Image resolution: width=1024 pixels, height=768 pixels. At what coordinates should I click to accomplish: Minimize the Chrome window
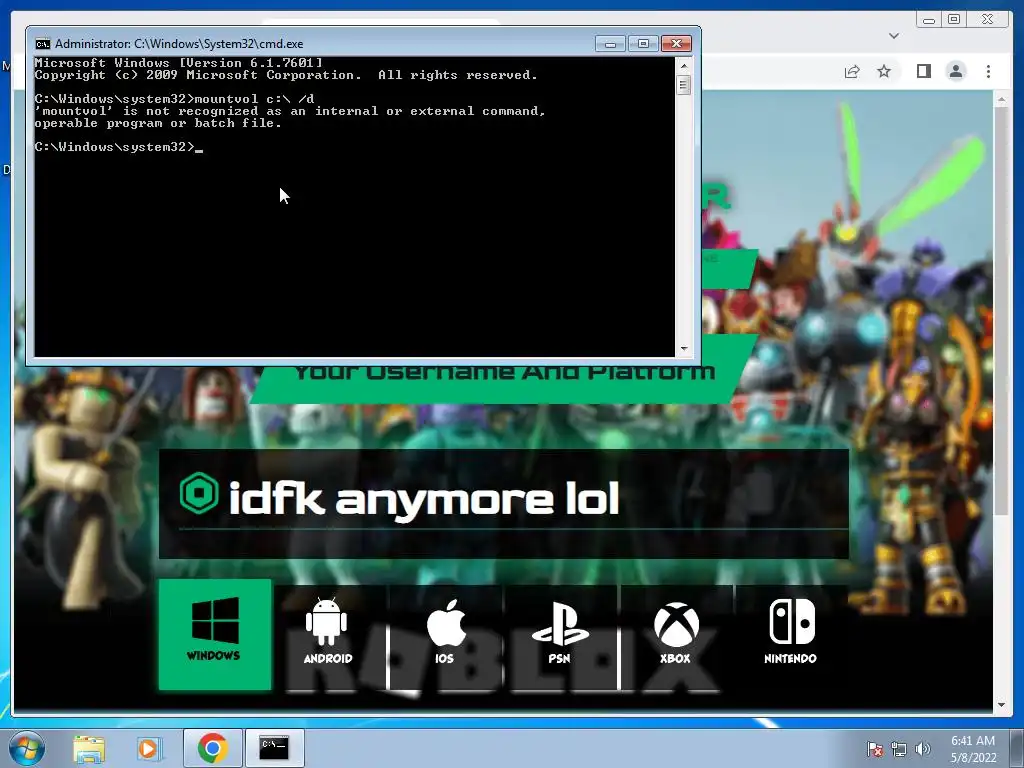pyautogui.click(x=928, y=20)
